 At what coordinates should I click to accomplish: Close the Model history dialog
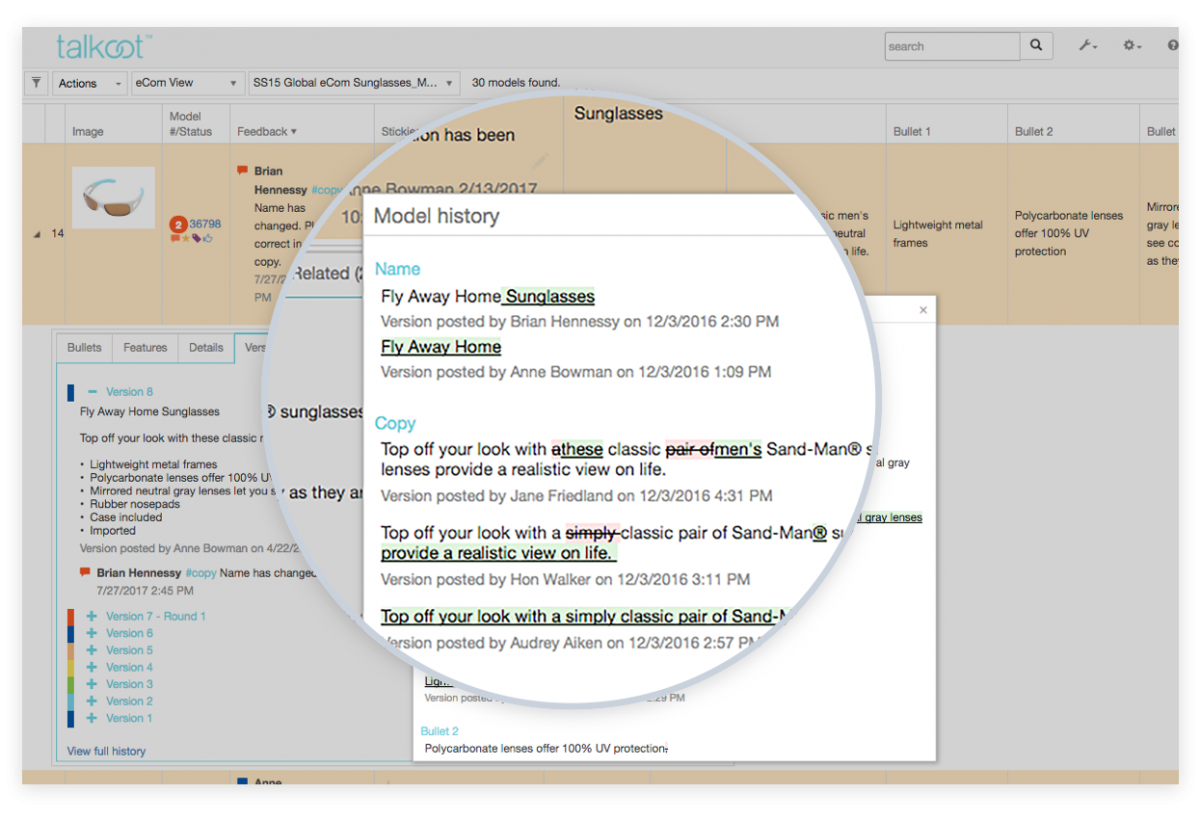[x=923, y=310]
